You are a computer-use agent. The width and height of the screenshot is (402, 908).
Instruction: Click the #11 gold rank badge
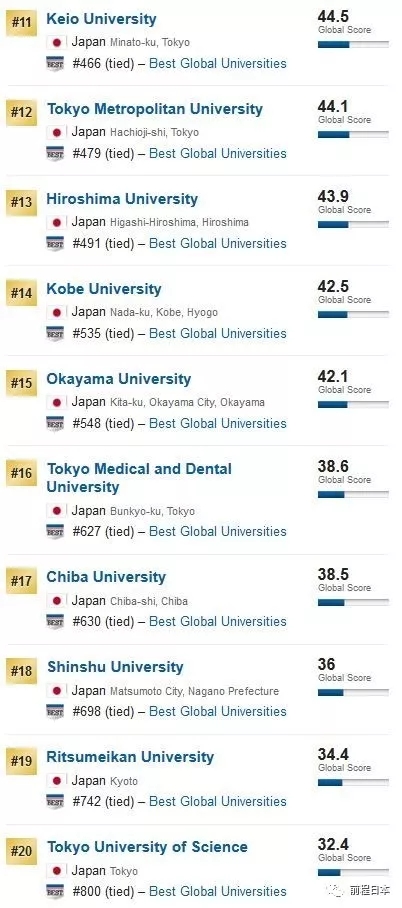[x=21, y=25]
